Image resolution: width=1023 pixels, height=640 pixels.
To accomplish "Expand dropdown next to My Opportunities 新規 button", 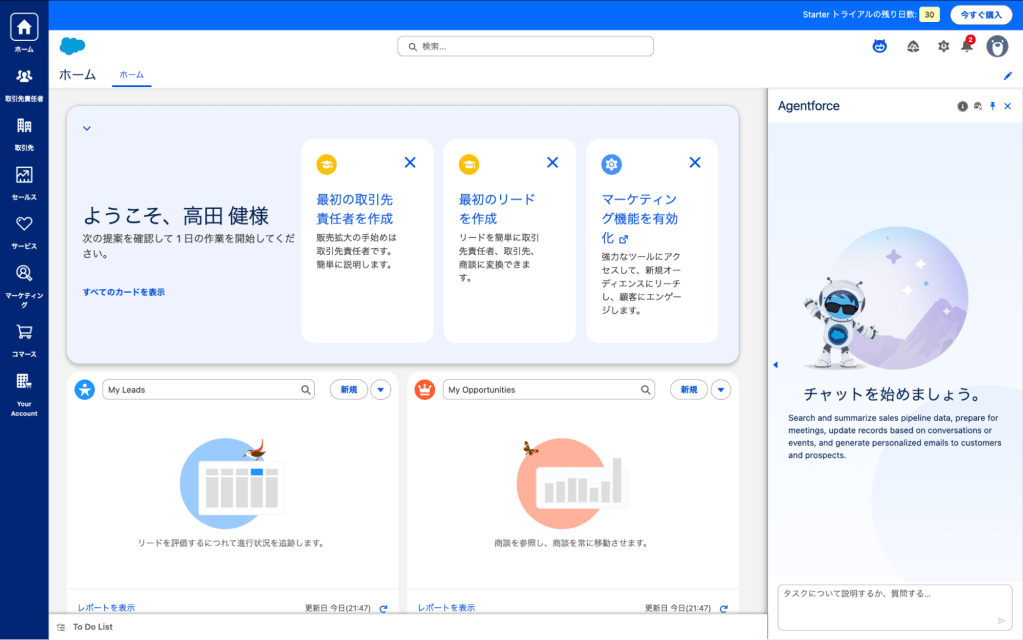I will tap(721, 390).
